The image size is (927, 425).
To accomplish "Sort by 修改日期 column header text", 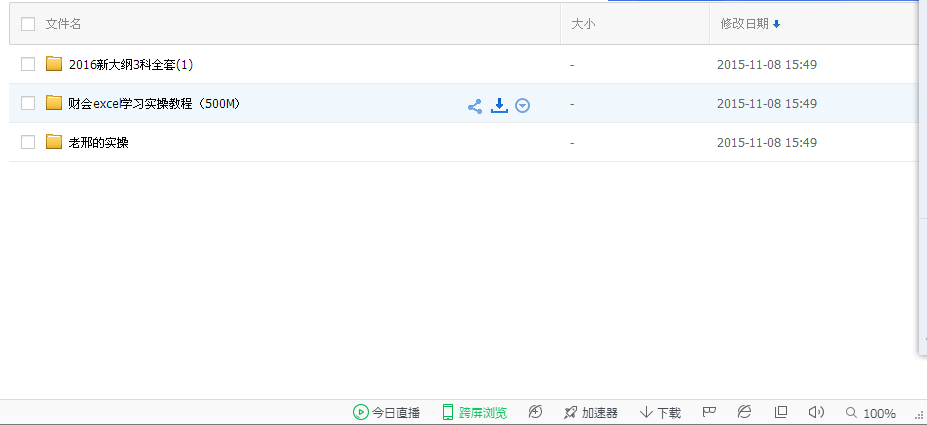I will click(x=744, y=24).
